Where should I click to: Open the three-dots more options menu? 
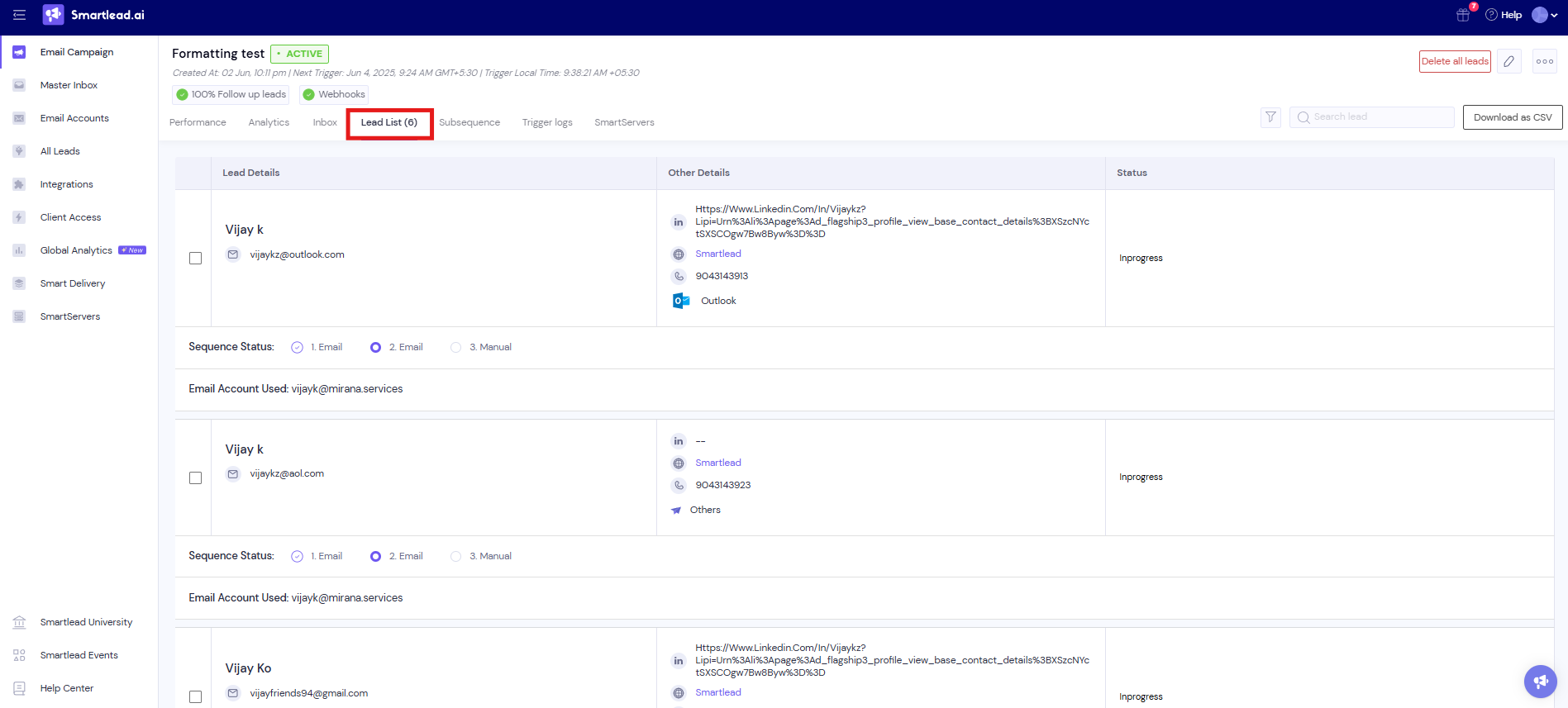pyautogui.click(x=1544, y=61)
